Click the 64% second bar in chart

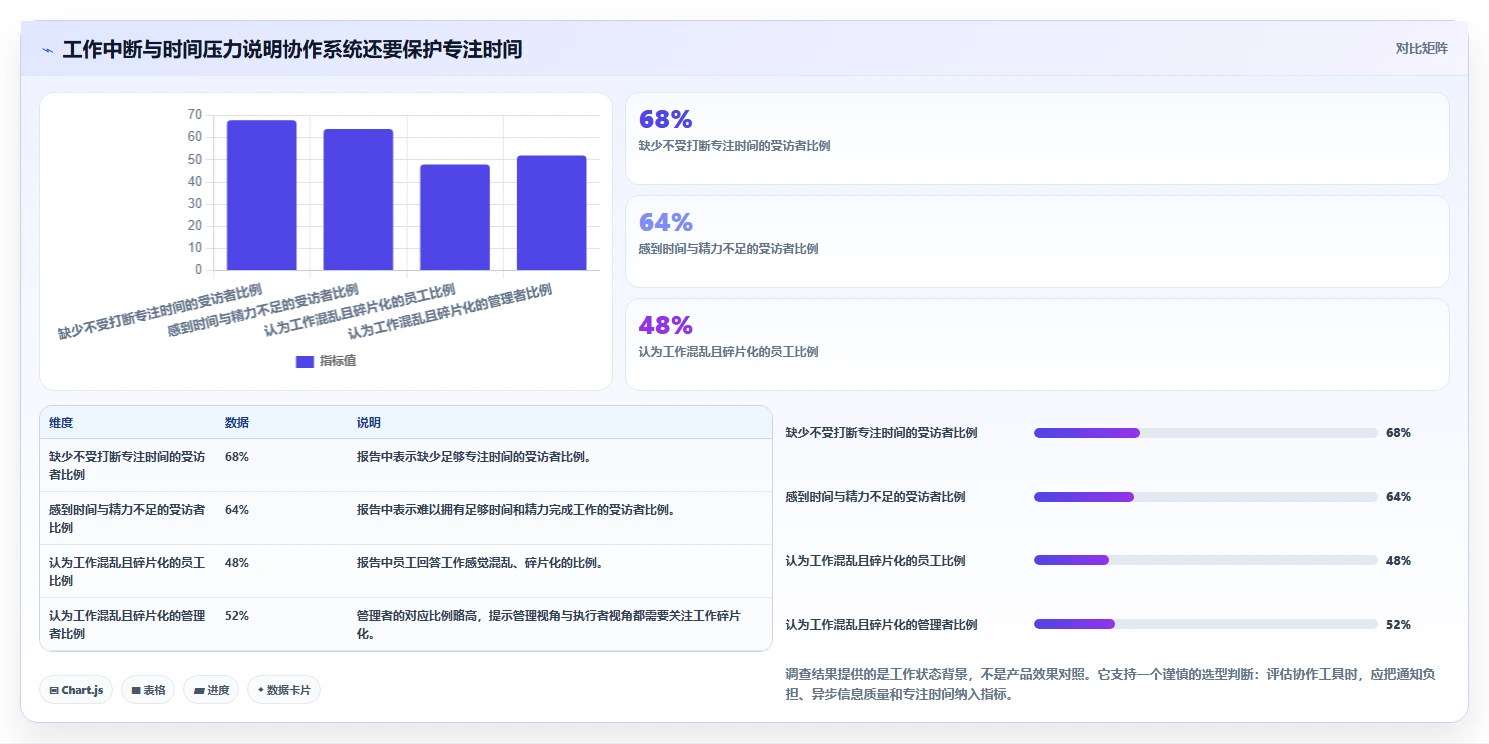pyautogui.click(x=358, y=199)
